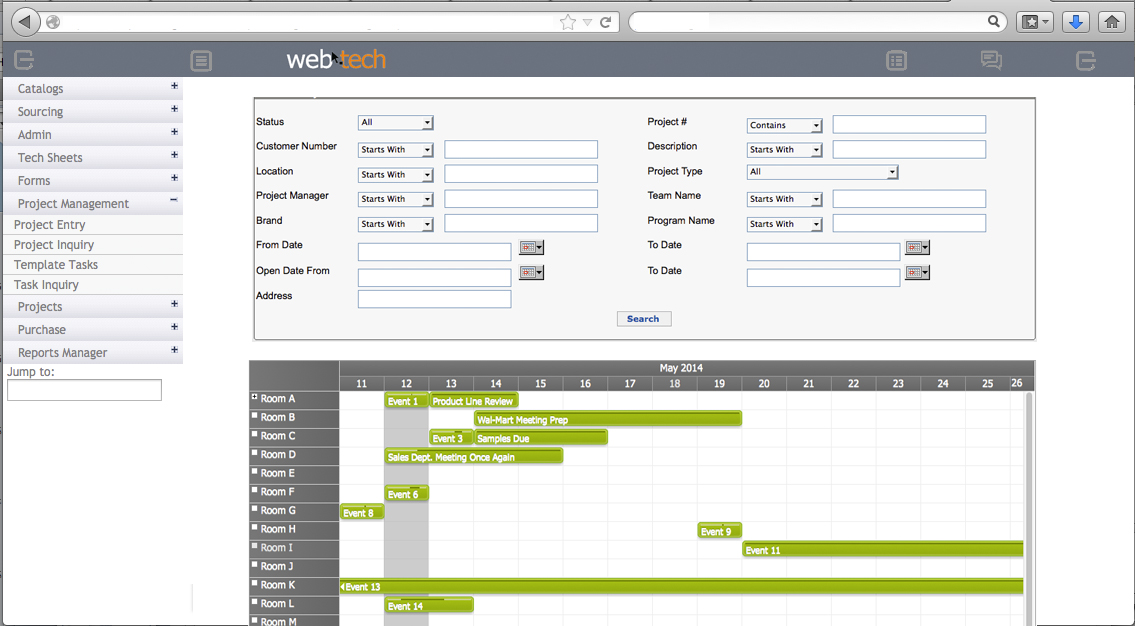Toggle the Room D row marker
Image resolution: width=1135 pixels, height=626 pixels.
click(255, 453)
